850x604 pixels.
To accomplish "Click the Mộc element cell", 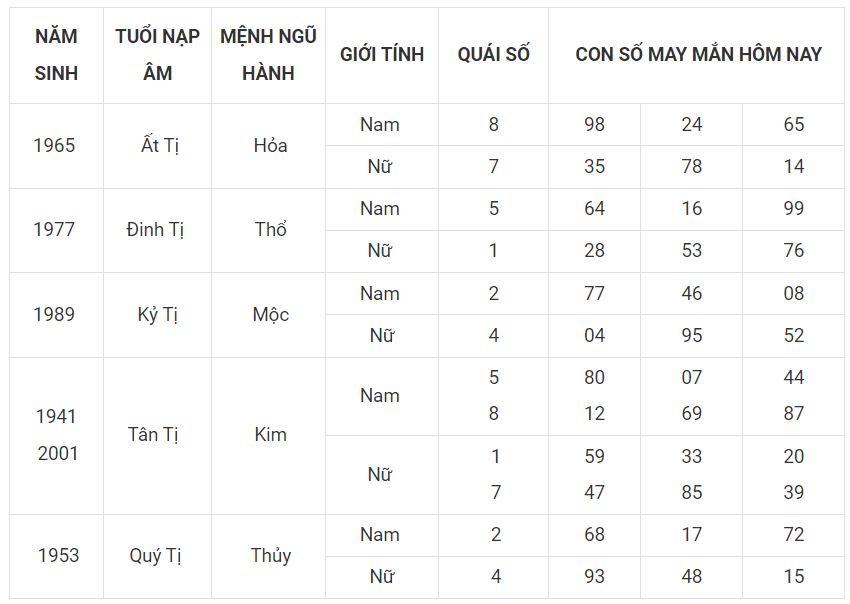I will tap(270, 314).
